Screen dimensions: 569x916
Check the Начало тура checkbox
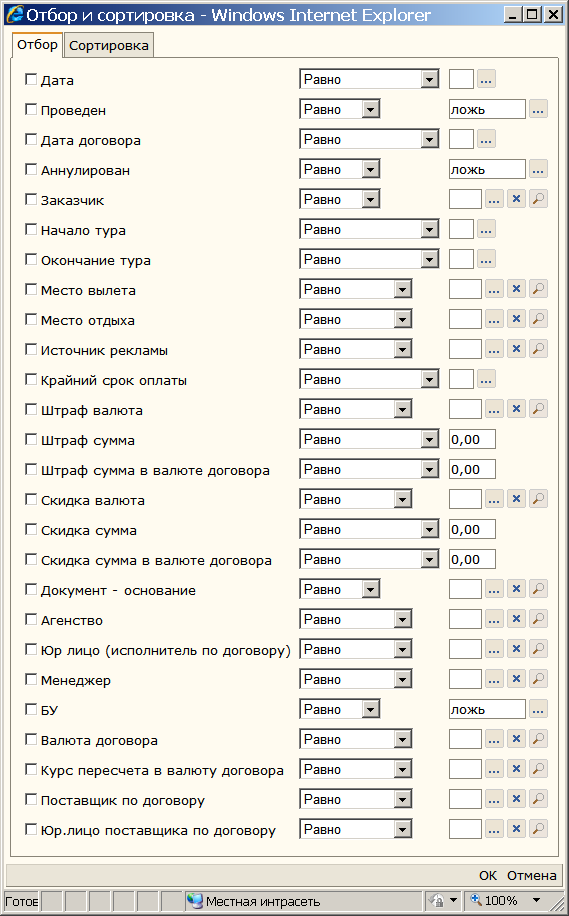tap(31, 230)
